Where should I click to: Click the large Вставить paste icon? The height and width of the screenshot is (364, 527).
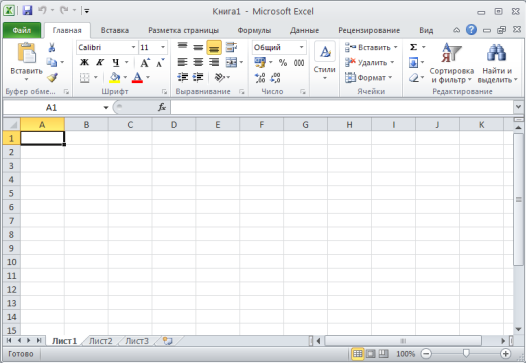pos(27,53)
